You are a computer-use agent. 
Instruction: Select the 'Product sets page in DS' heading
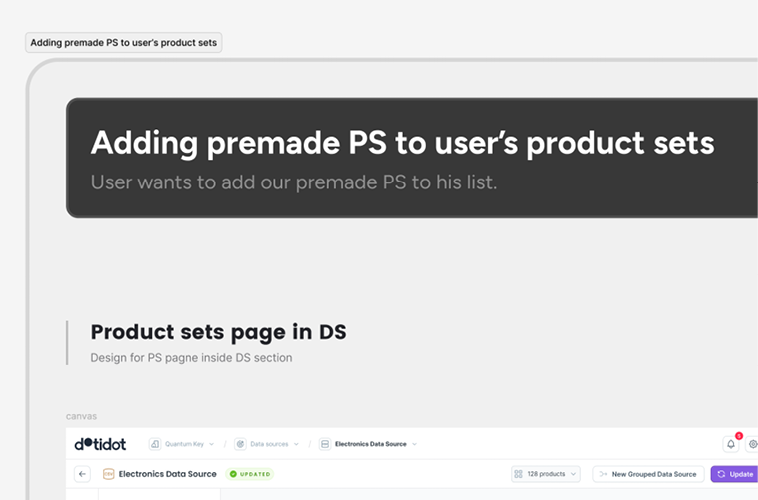(x=218, y=332)
